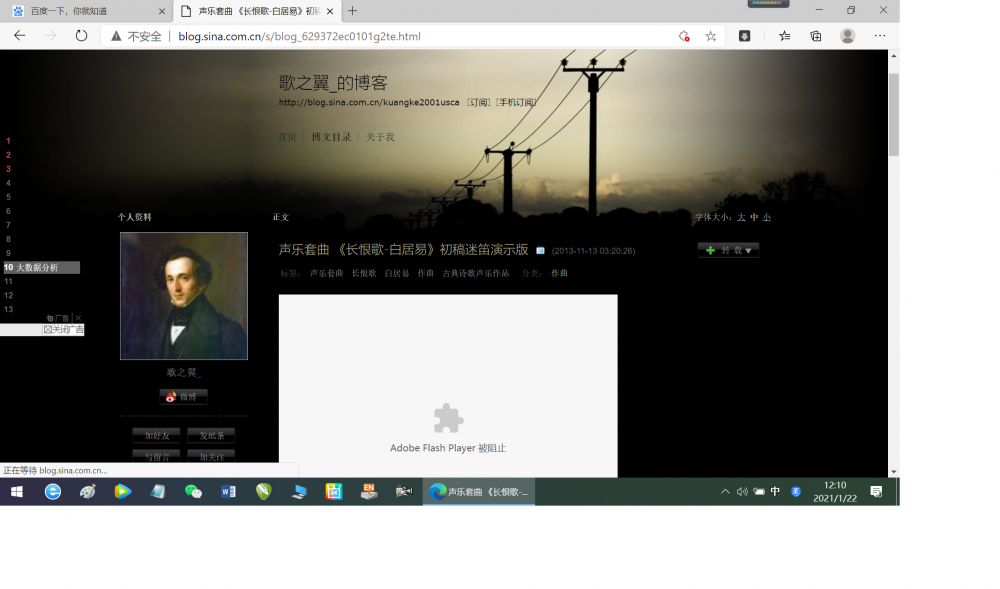
Task: Click the user profile avatar icon
Action: pyautogui.click(x=848, y=36)
